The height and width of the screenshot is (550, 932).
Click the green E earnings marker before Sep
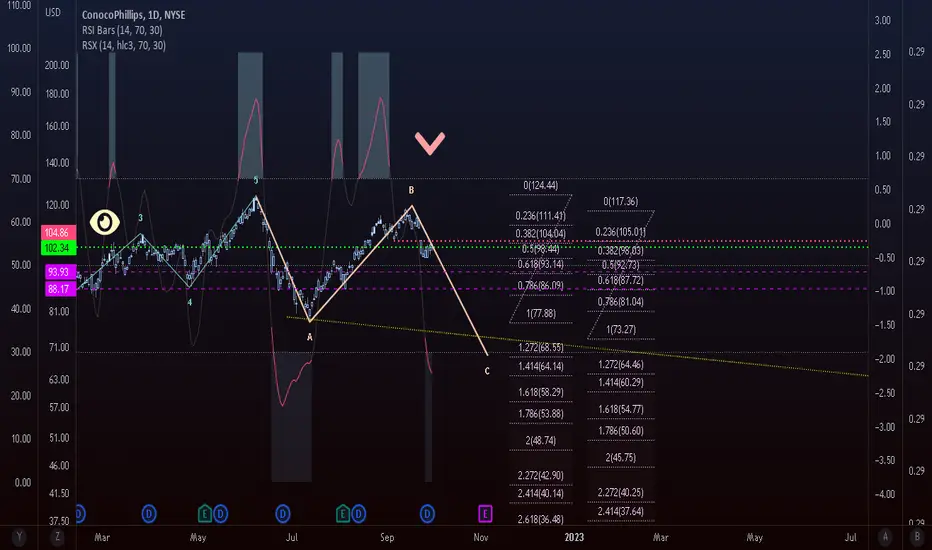342,513
